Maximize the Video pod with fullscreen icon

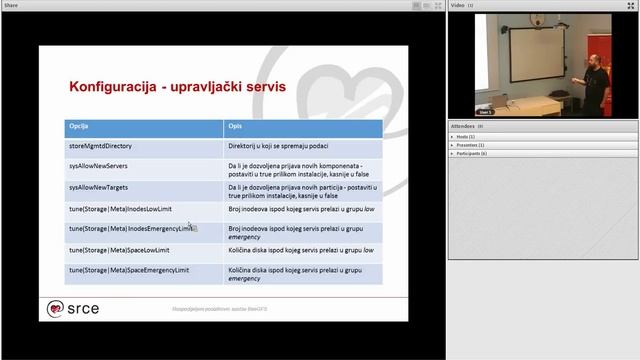631,5
